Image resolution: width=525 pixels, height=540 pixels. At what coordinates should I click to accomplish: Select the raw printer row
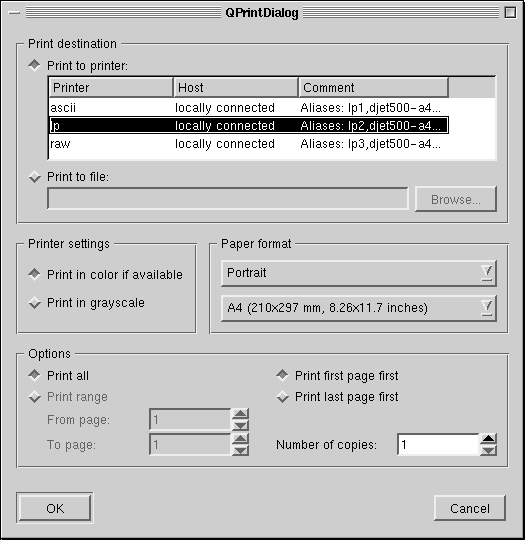click(x=249, y=144)
